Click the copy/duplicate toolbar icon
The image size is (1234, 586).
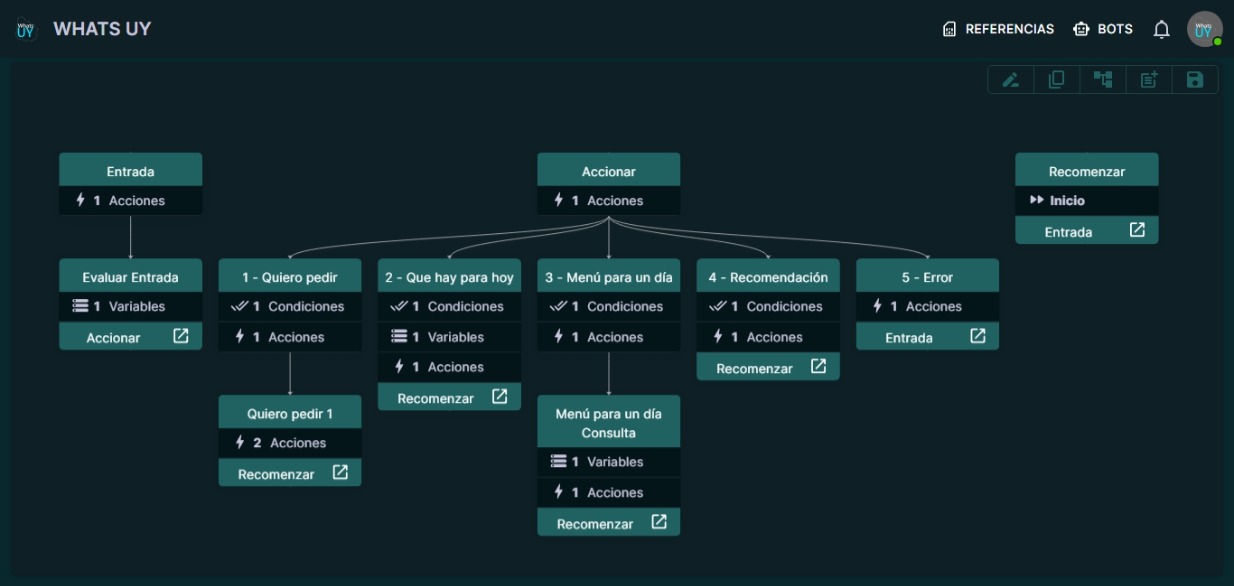(x=1056, y=80)
